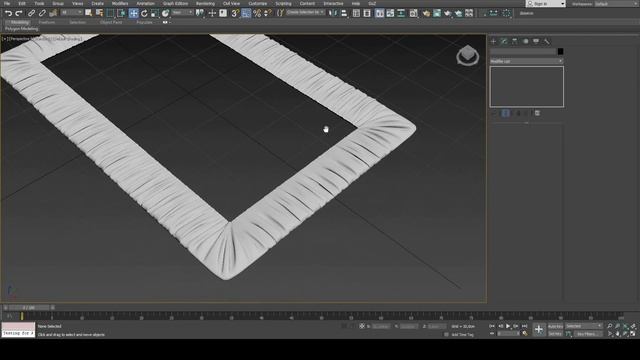The width and height of the screenshot is (640, 360).
Task: Toggle the Scene Explorer icon
Action: tap(356, 13)
